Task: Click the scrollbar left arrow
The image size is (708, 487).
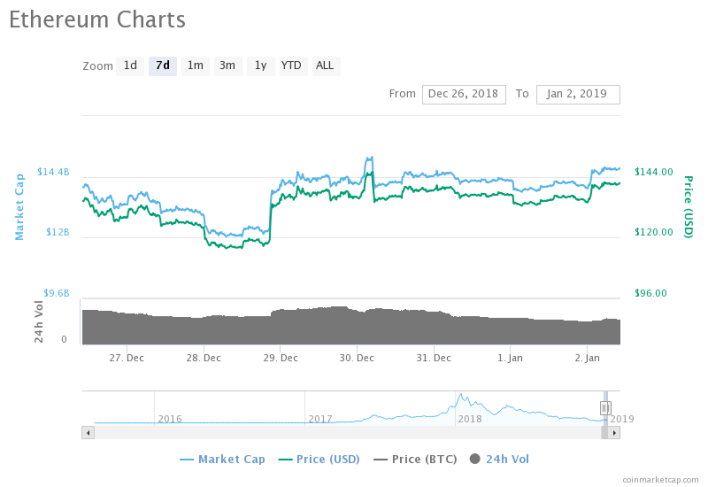Action: coord(88,433)
